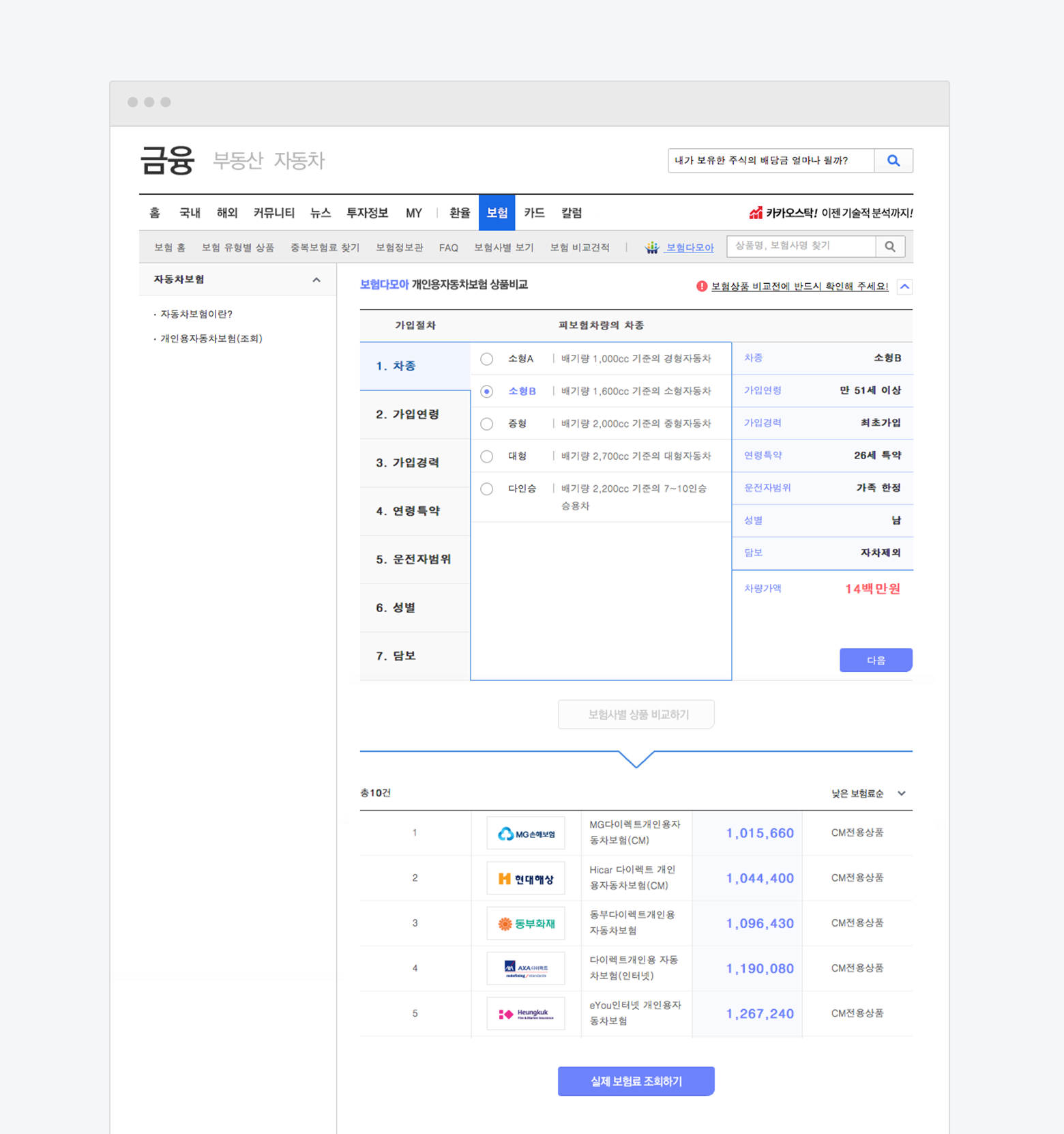Click the insurance search magnifier icon
Viewport: 1064px width, 1134px height.
point(890,246)
